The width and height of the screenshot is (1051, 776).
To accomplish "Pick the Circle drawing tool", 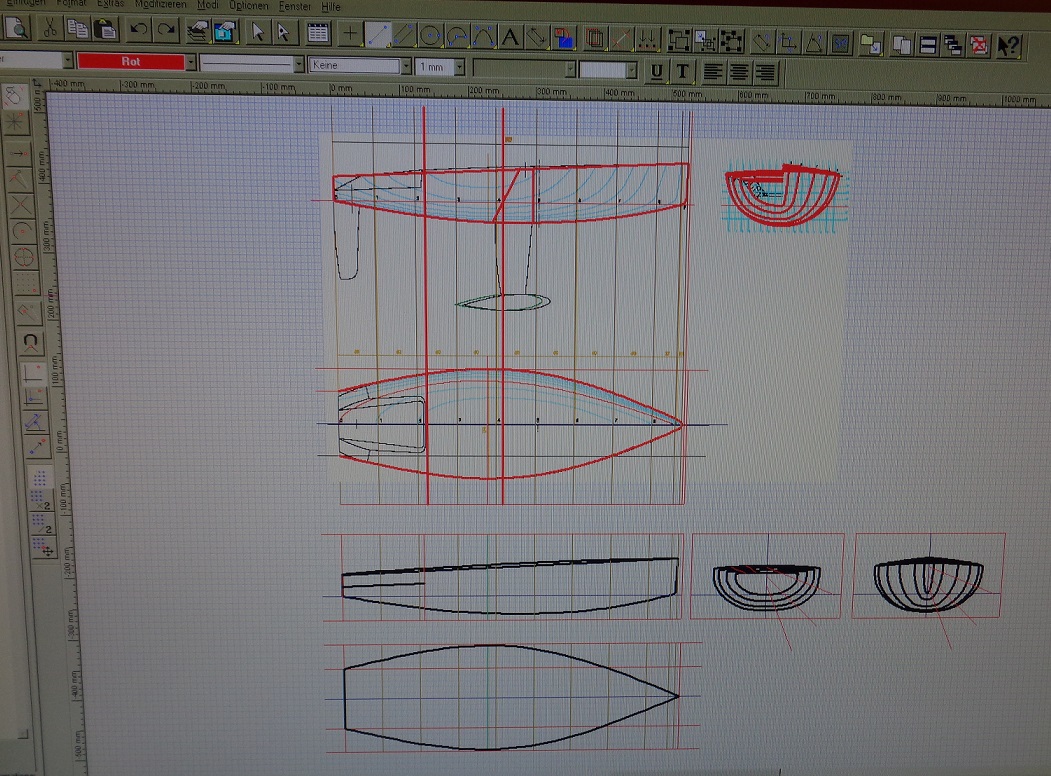I will click(431, 36).
